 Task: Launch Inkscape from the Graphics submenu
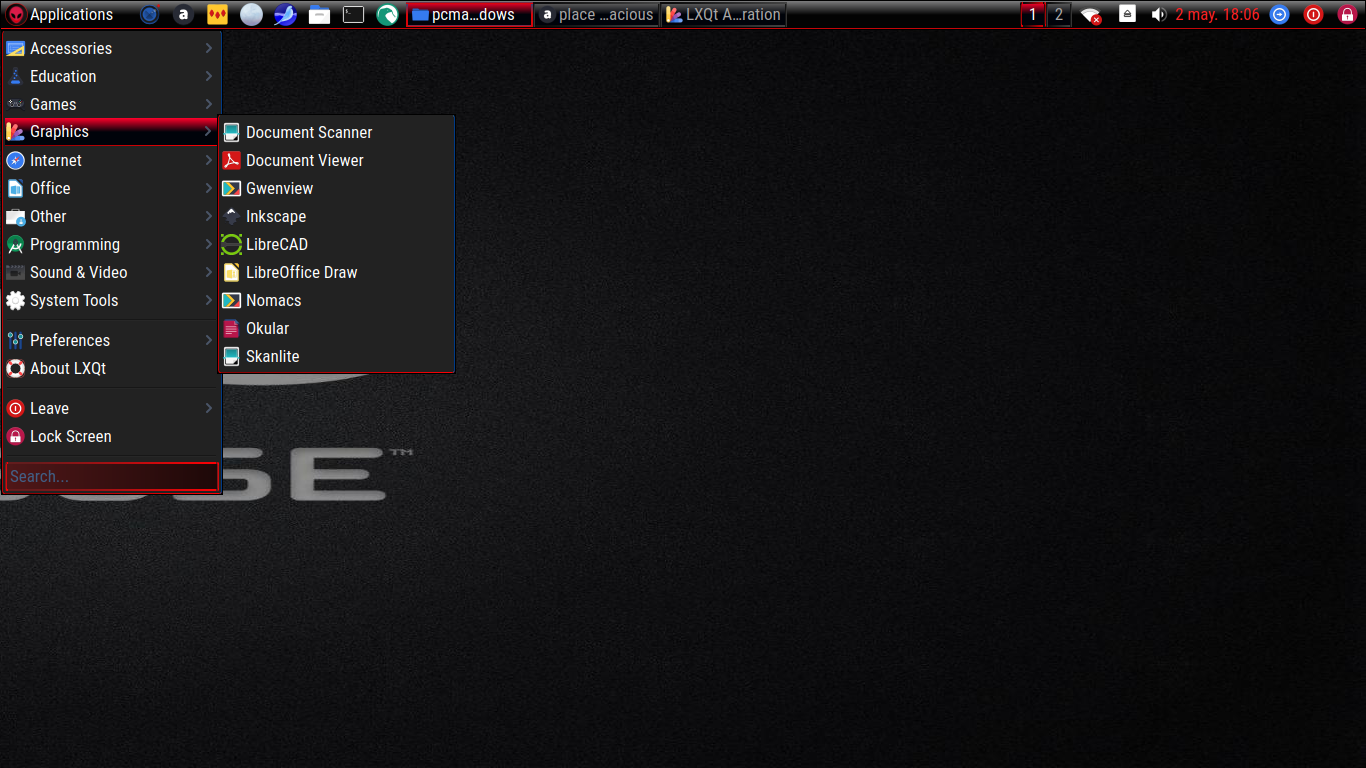336,216
